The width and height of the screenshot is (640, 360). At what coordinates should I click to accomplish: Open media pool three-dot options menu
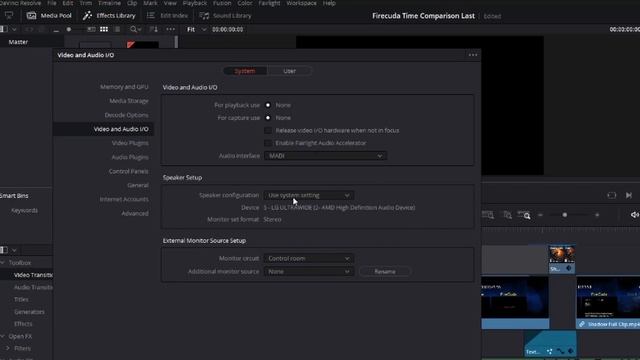[171, 29]
